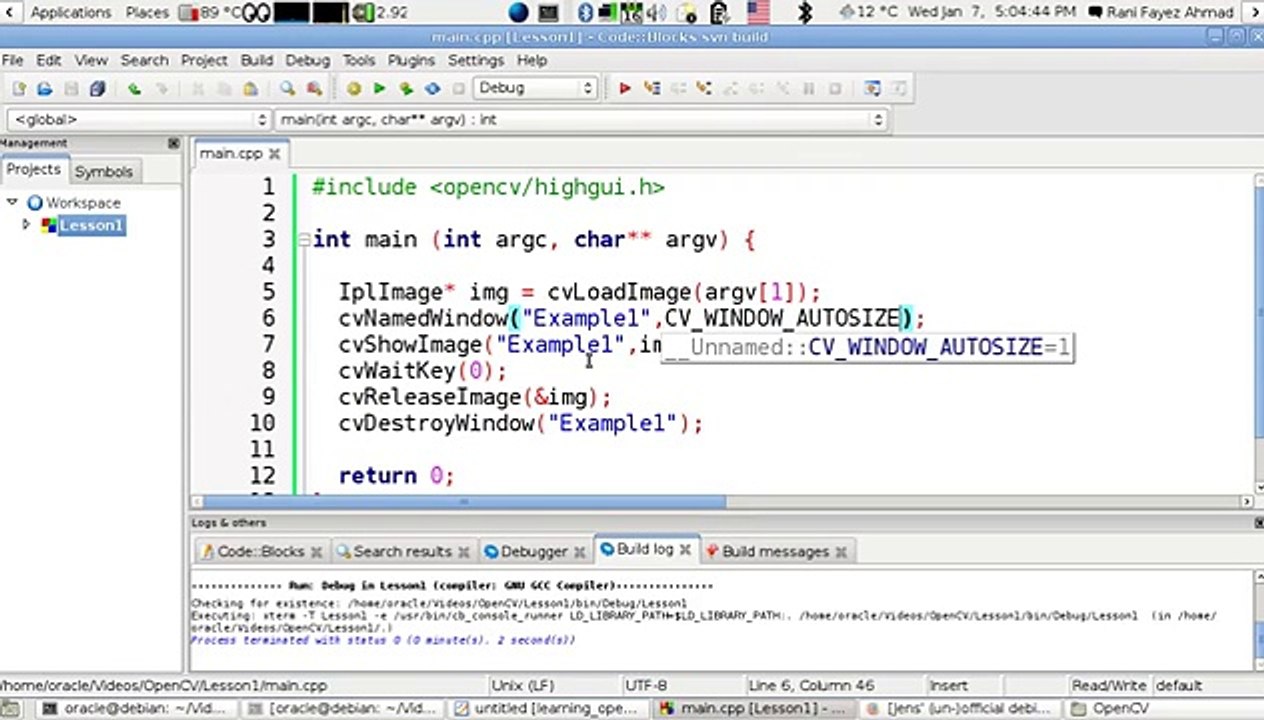Click the Open file toolbar icon
The width and height of the screenshot is (1264, 720).
click(45, 89)
